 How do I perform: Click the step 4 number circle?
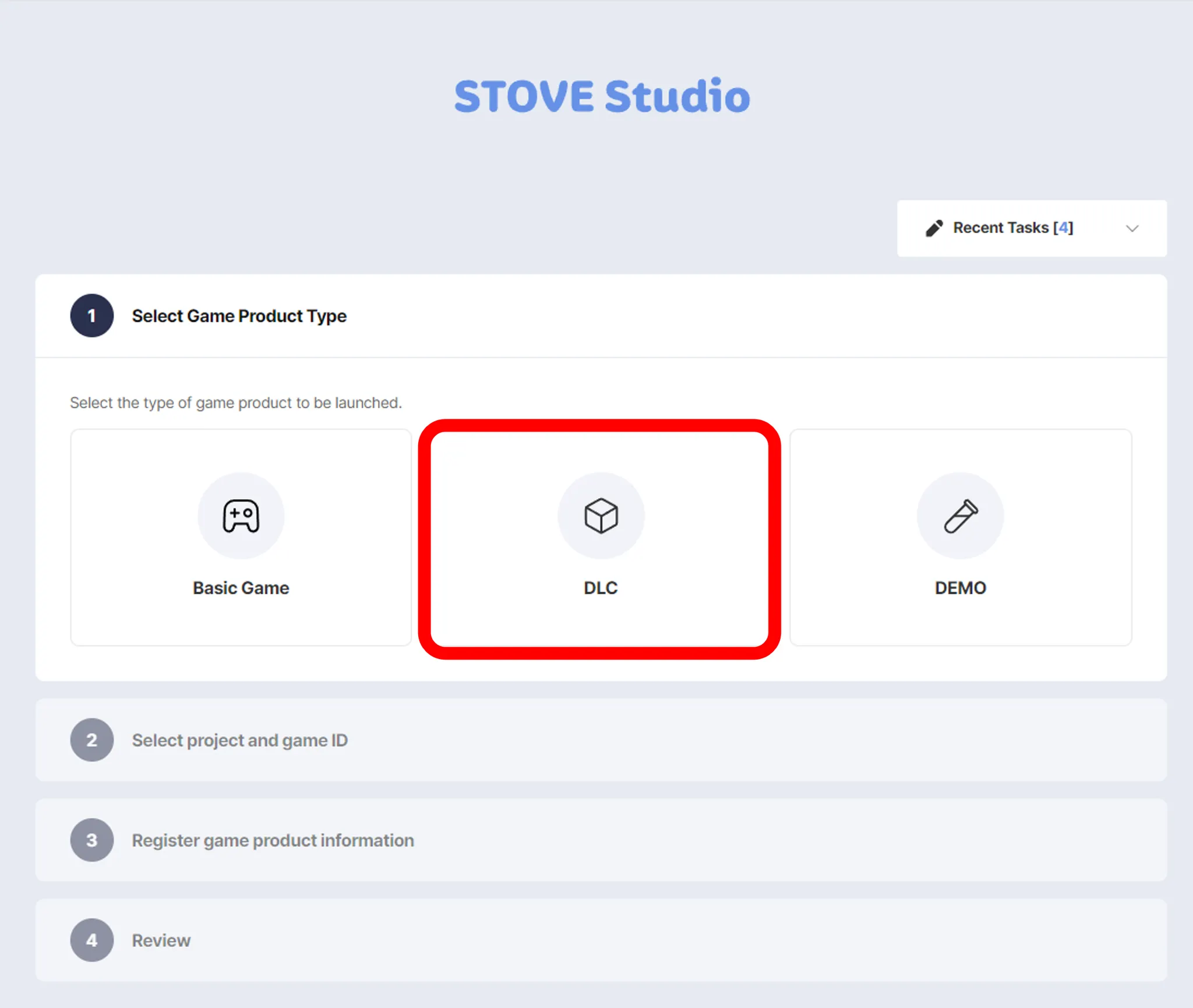tap(91, 940)
